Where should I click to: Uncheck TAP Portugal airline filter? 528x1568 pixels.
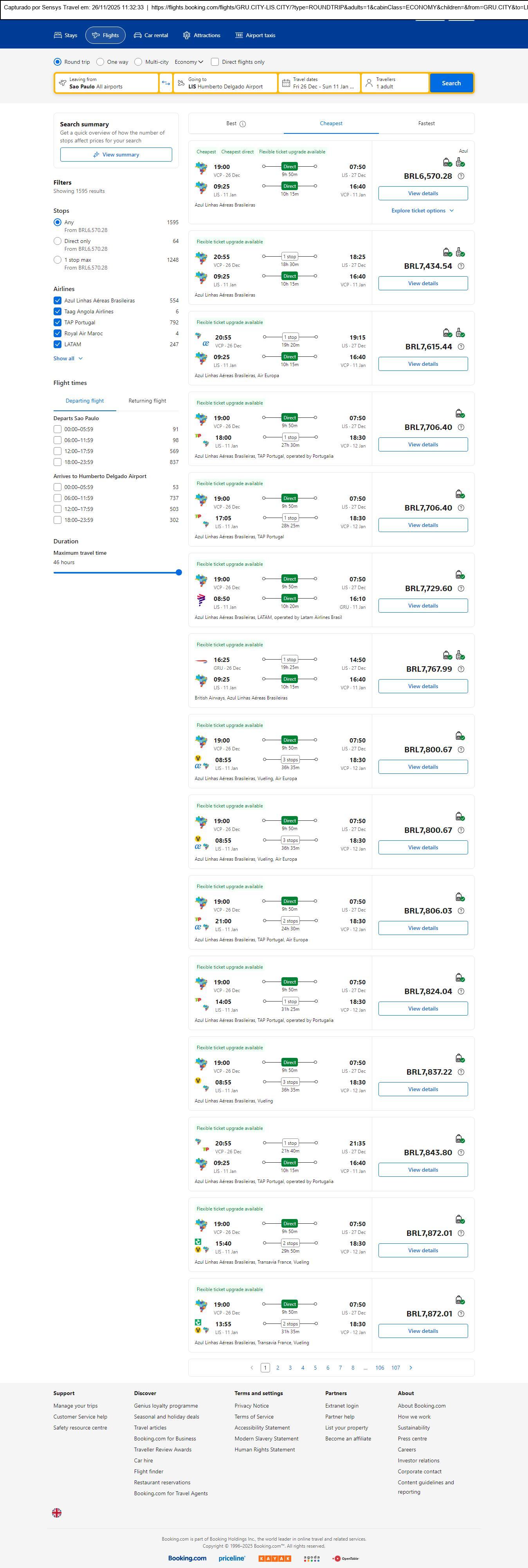(x=57, y=323)
